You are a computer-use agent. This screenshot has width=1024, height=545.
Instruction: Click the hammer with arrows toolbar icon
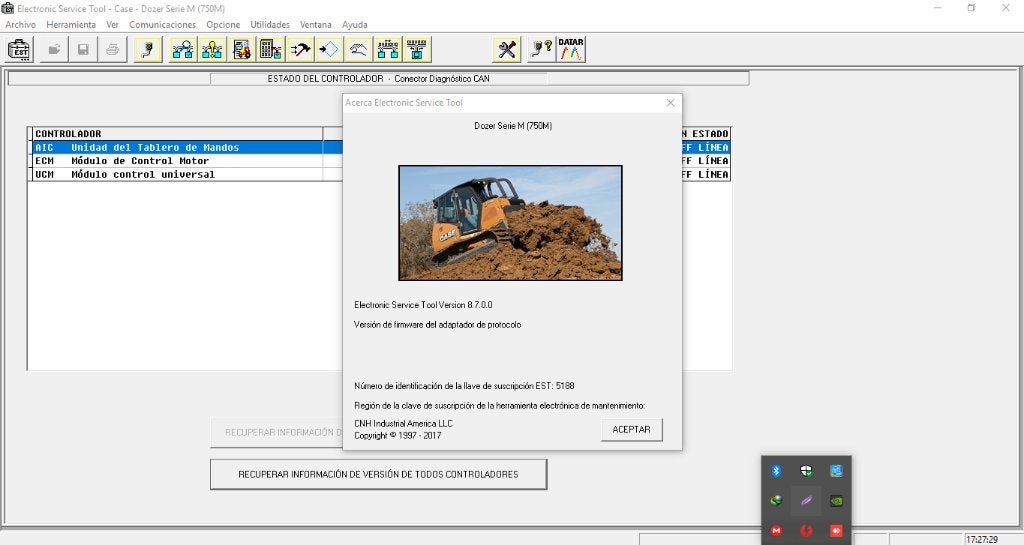(300, 50)
